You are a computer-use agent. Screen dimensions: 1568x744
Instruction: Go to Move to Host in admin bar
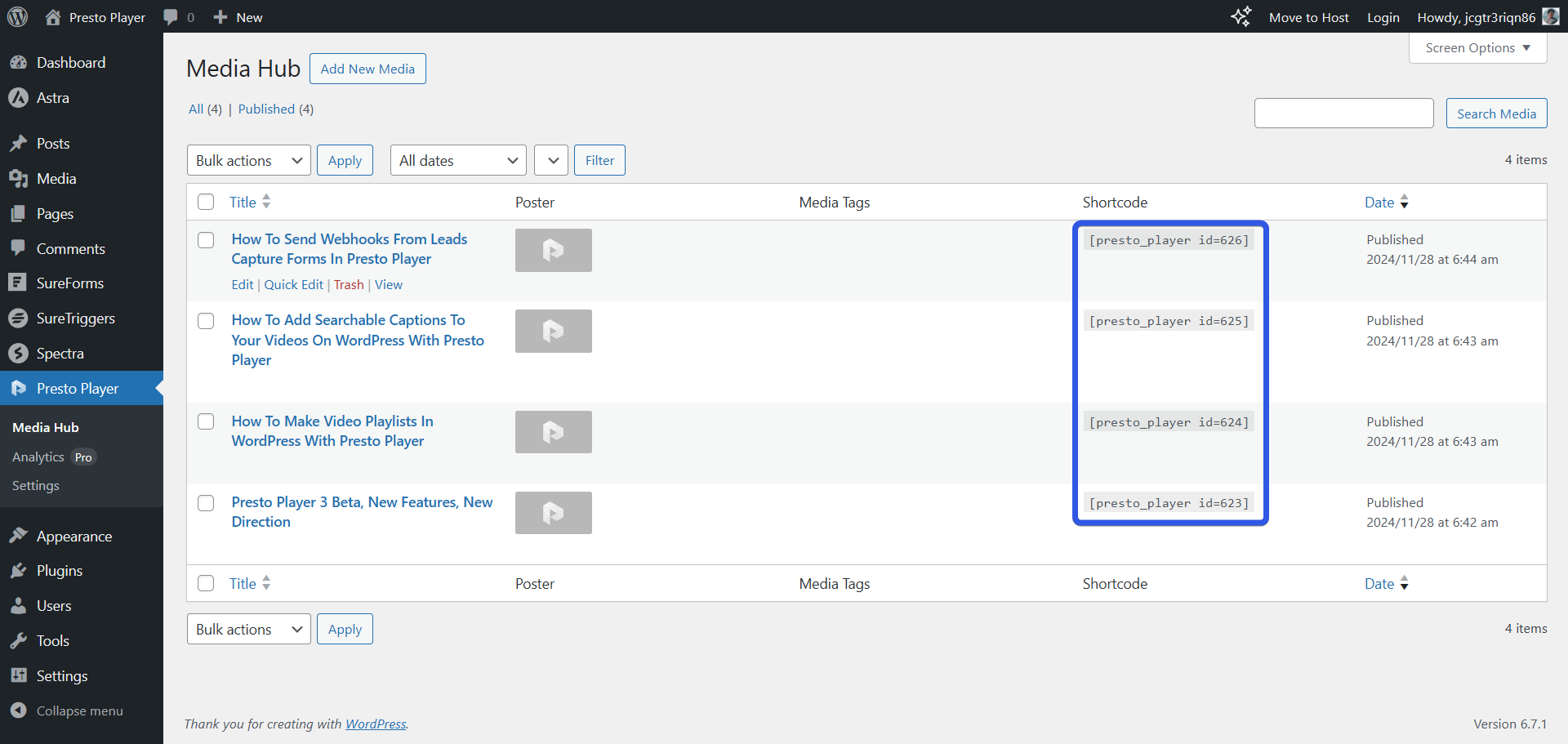click(x=1308, y=17)
